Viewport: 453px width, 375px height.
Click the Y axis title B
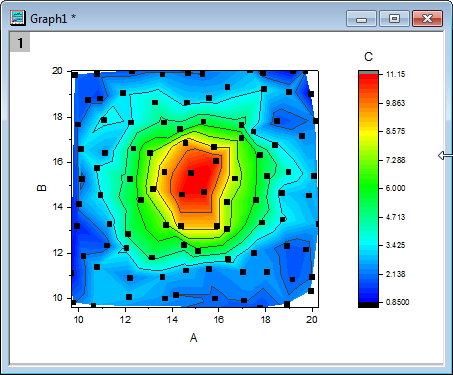42,188
